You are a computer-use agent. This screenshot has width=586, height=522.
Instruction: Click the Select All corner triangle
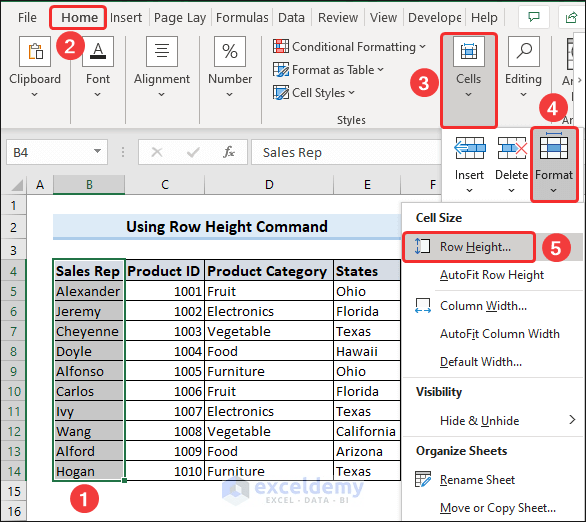pos(16,185)
